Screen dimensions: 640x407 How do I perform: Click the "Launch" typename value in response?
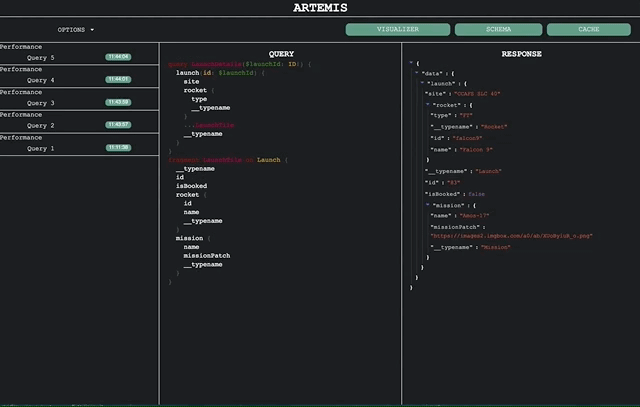488,171
